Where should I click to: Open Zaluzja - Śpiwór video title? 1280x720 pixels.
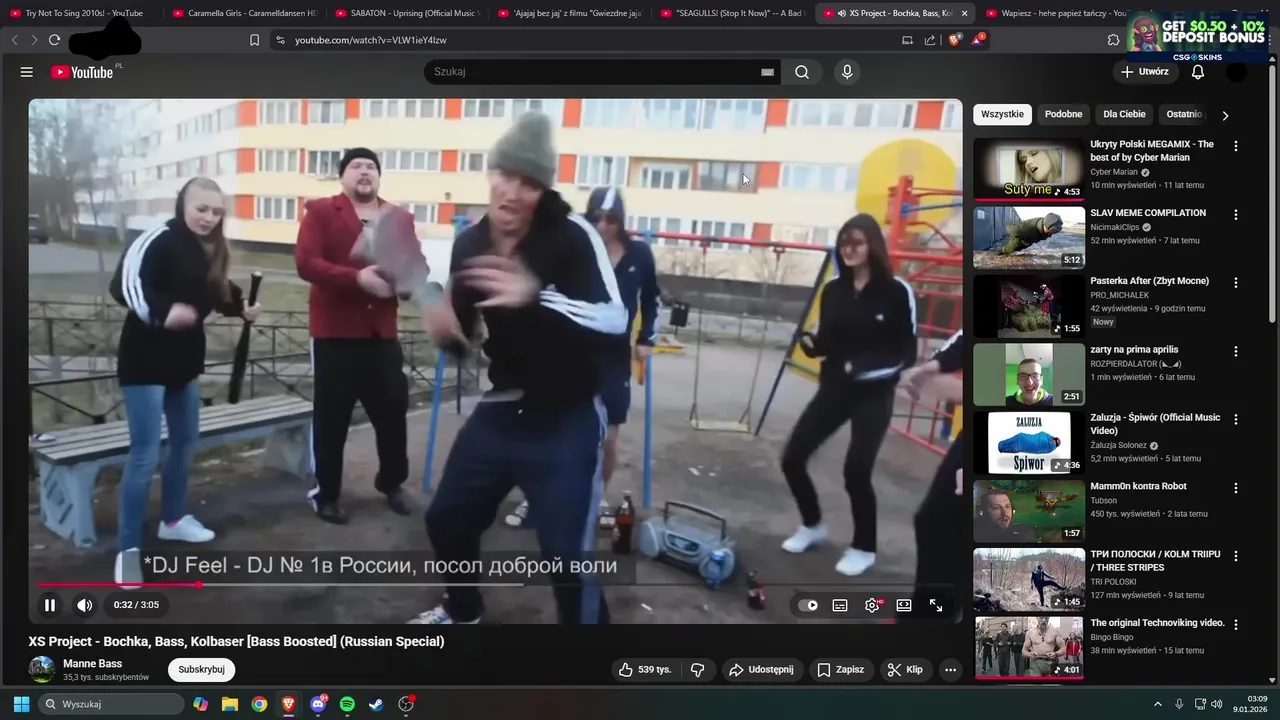(1155, 424)
